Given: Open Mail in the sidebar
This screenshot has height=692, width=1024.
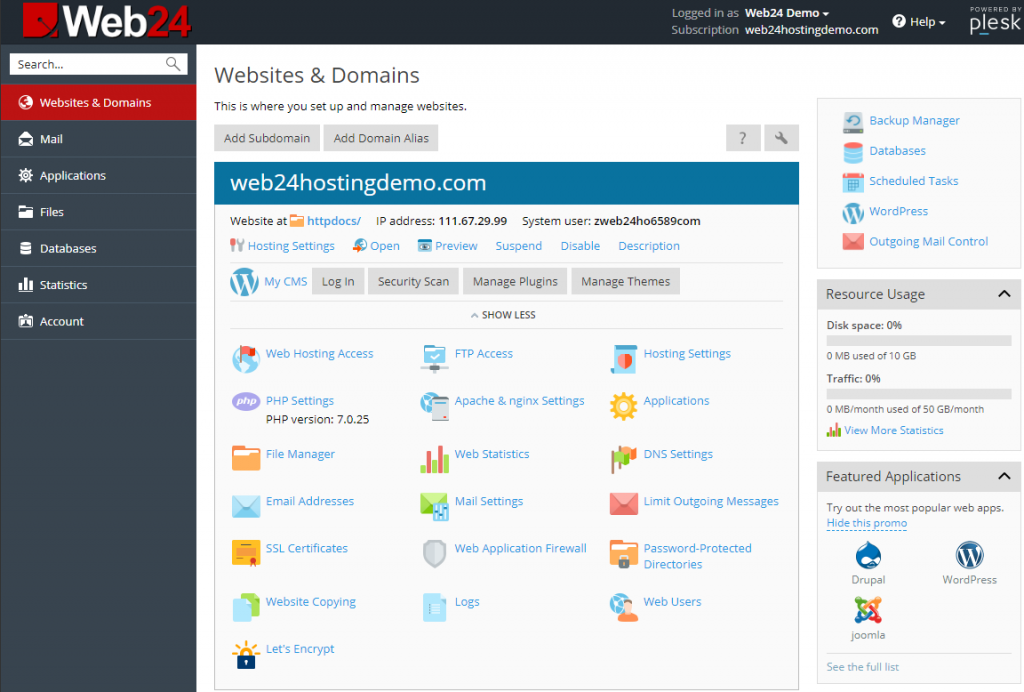Looking at the screenshot, I should point(99,139).
